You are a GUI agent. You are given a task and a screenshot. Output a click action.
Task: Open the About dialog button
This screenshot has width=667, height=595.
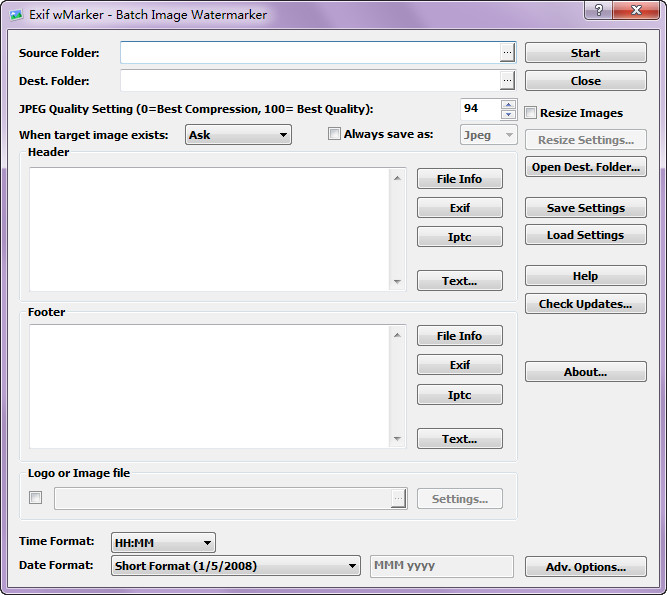point(586,372)
